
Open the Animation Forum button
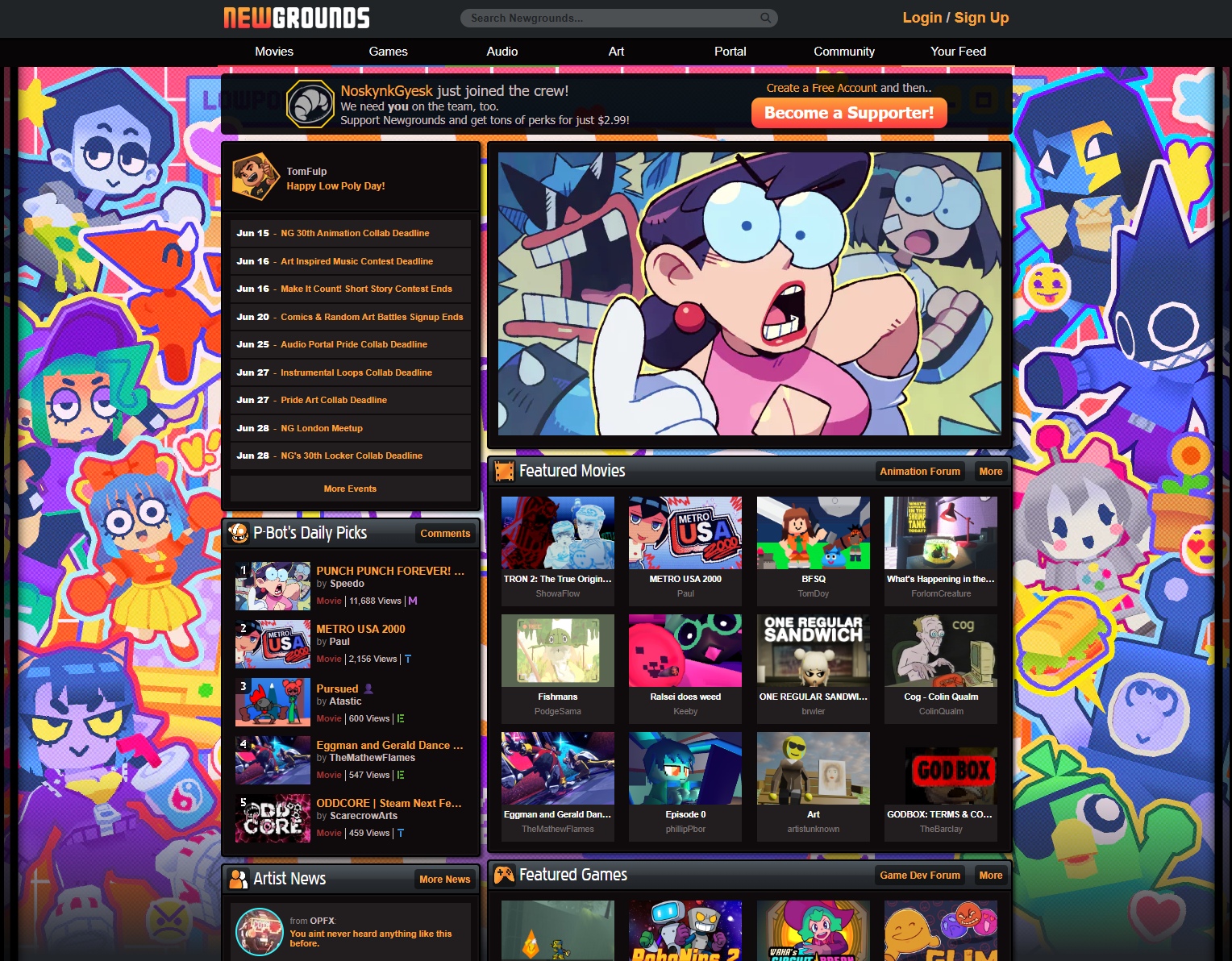click(x=919, y=472)
